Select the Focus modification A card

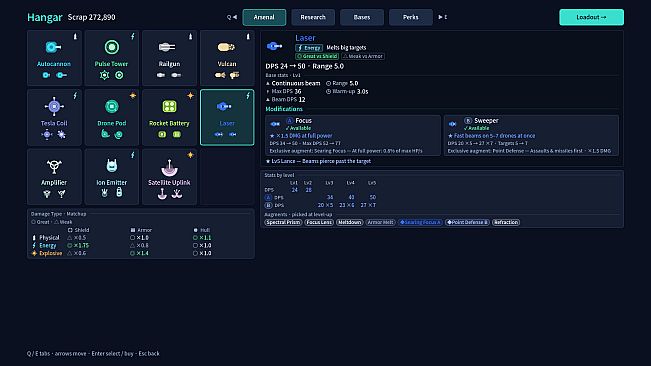(353, 135)
